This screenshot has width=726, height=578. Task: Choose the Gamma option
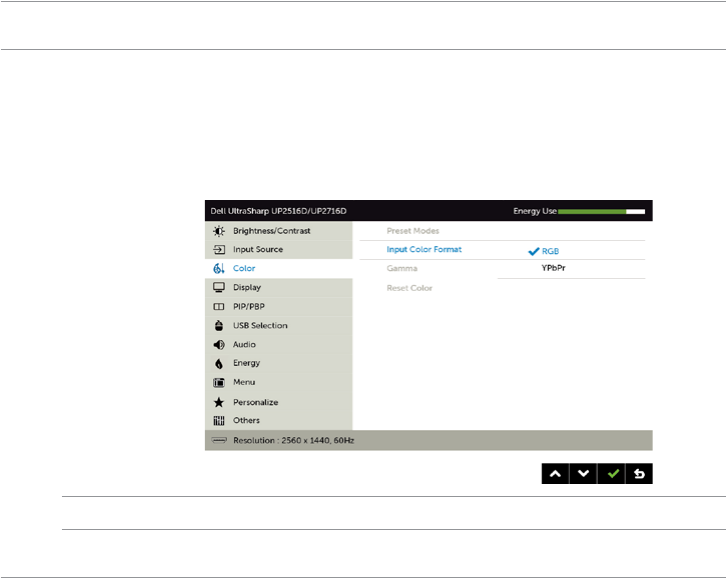[402, 269]
